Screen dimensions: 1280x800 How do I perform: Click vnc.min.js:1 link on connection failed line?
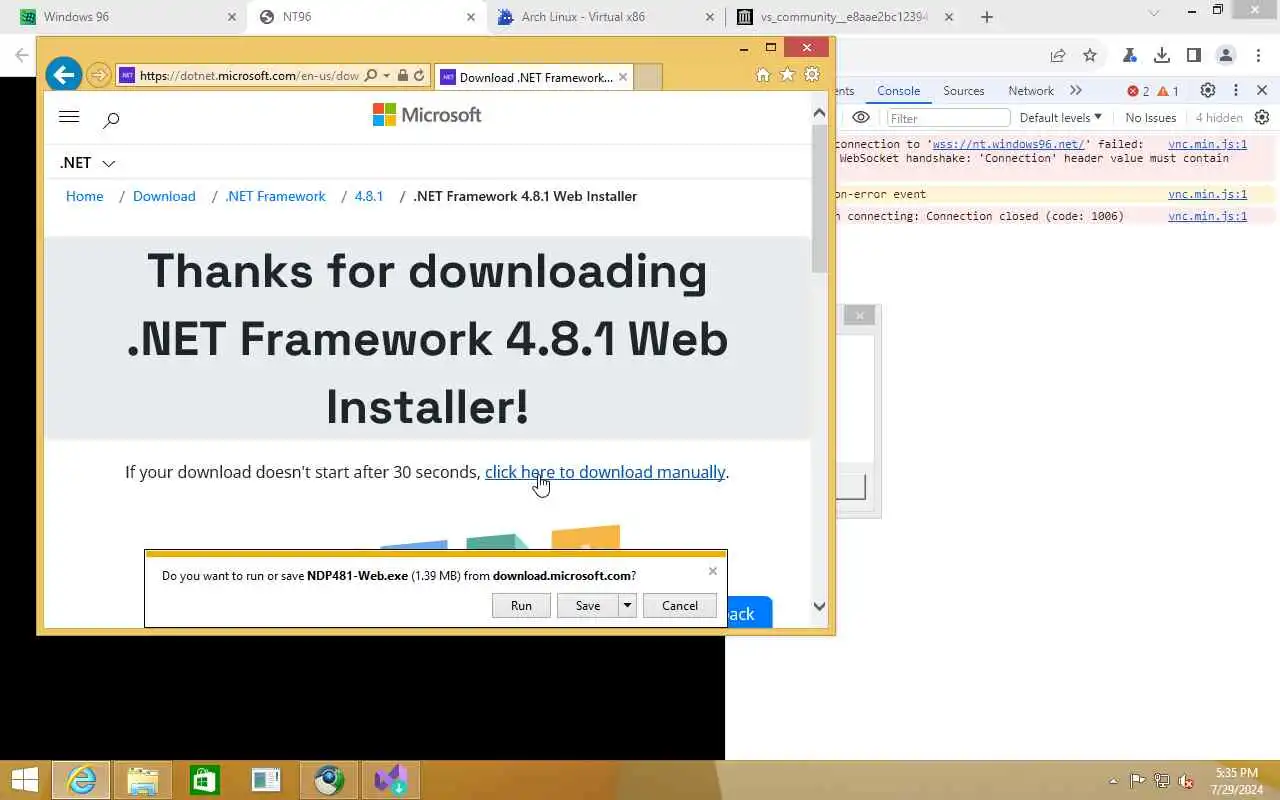1207,144
